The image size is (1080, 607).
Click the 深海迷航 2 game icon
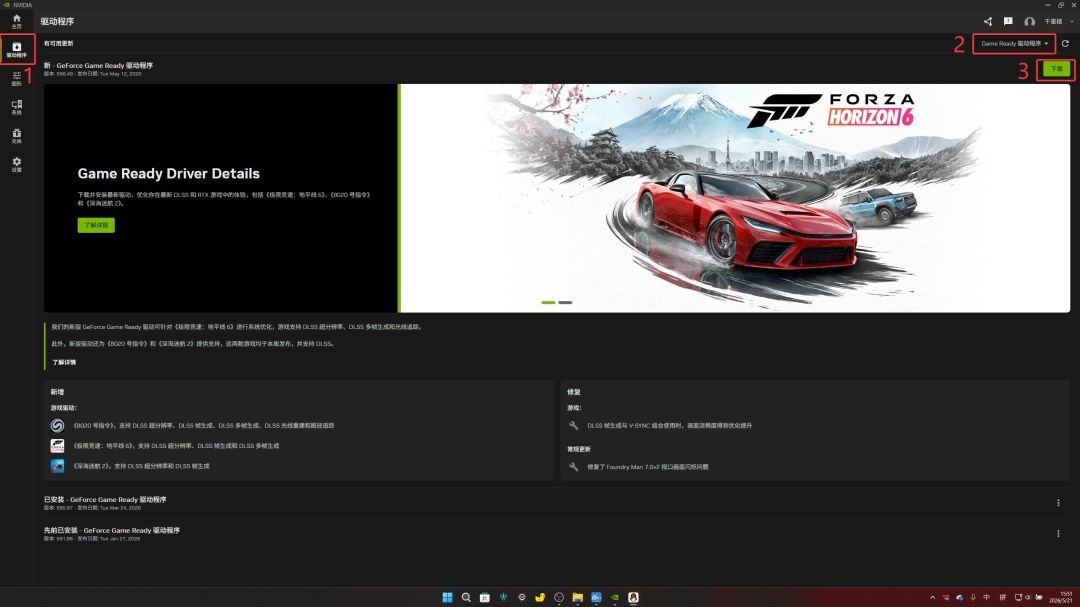(x=57, y=466)
